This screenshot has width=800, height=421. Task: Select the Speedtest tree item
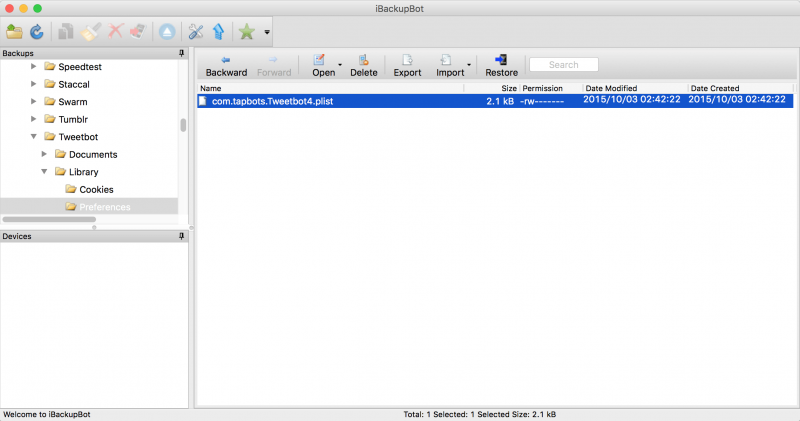point(80,67)
